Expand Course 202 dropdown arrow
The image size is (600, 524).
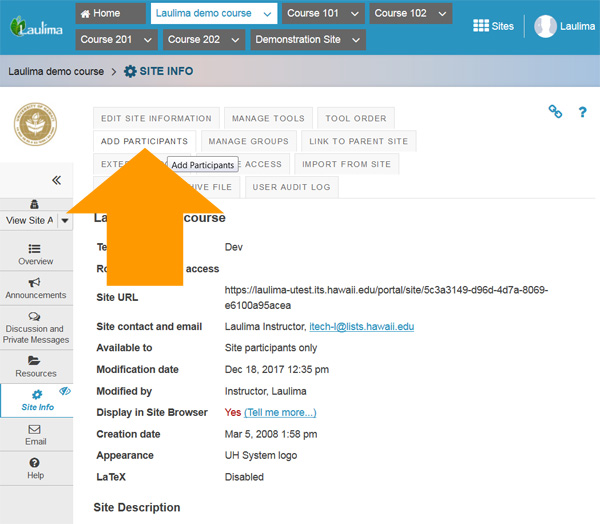235,40
